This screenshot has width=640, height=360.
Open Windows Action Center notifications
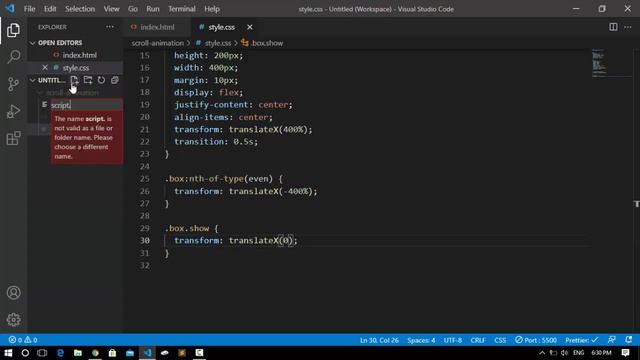625,353
